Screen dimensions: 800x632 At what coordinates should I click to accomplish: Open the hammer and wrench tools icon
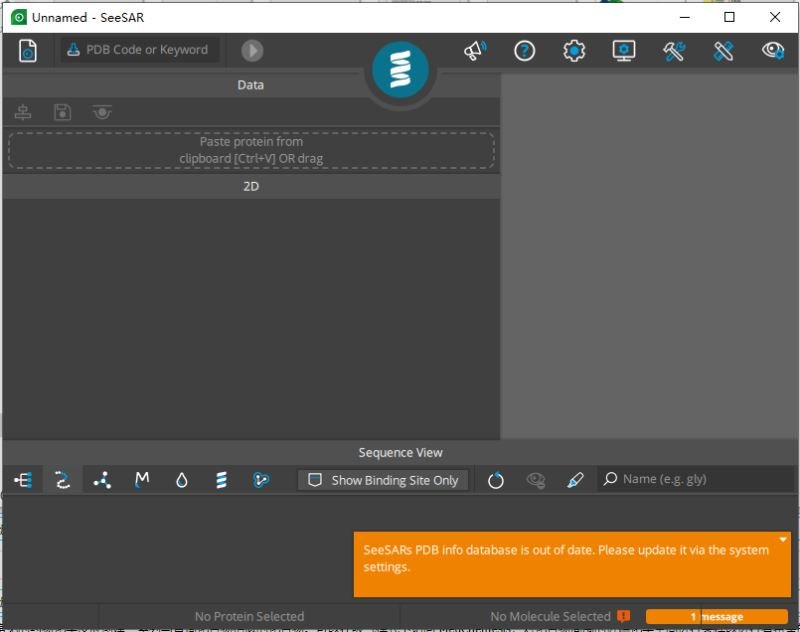tap(673, 50)
